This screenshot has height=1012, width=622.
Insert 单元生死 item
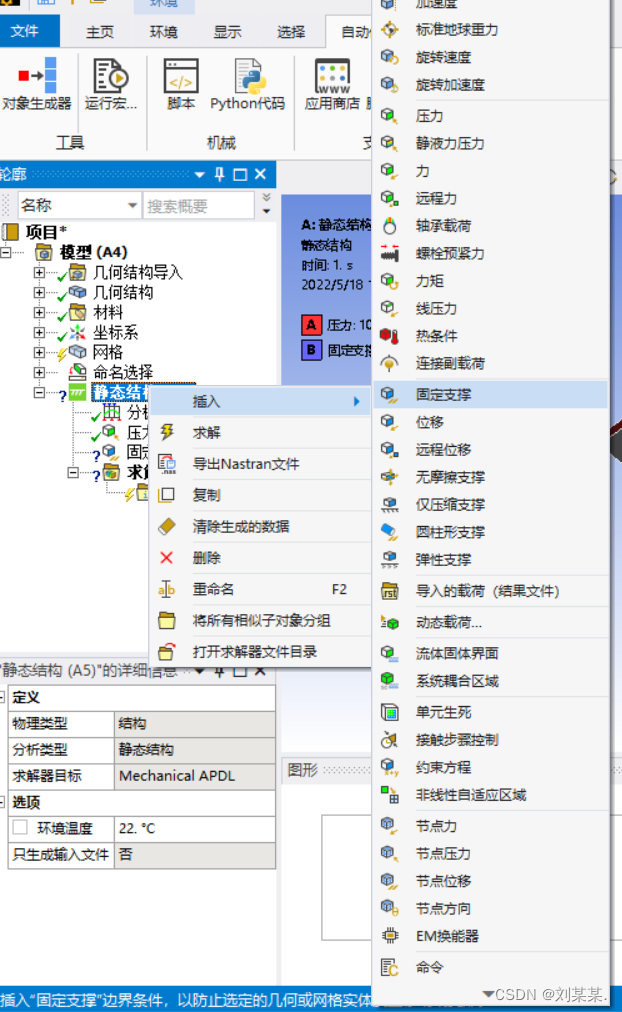pyautogui.click(x=491, y=713)
